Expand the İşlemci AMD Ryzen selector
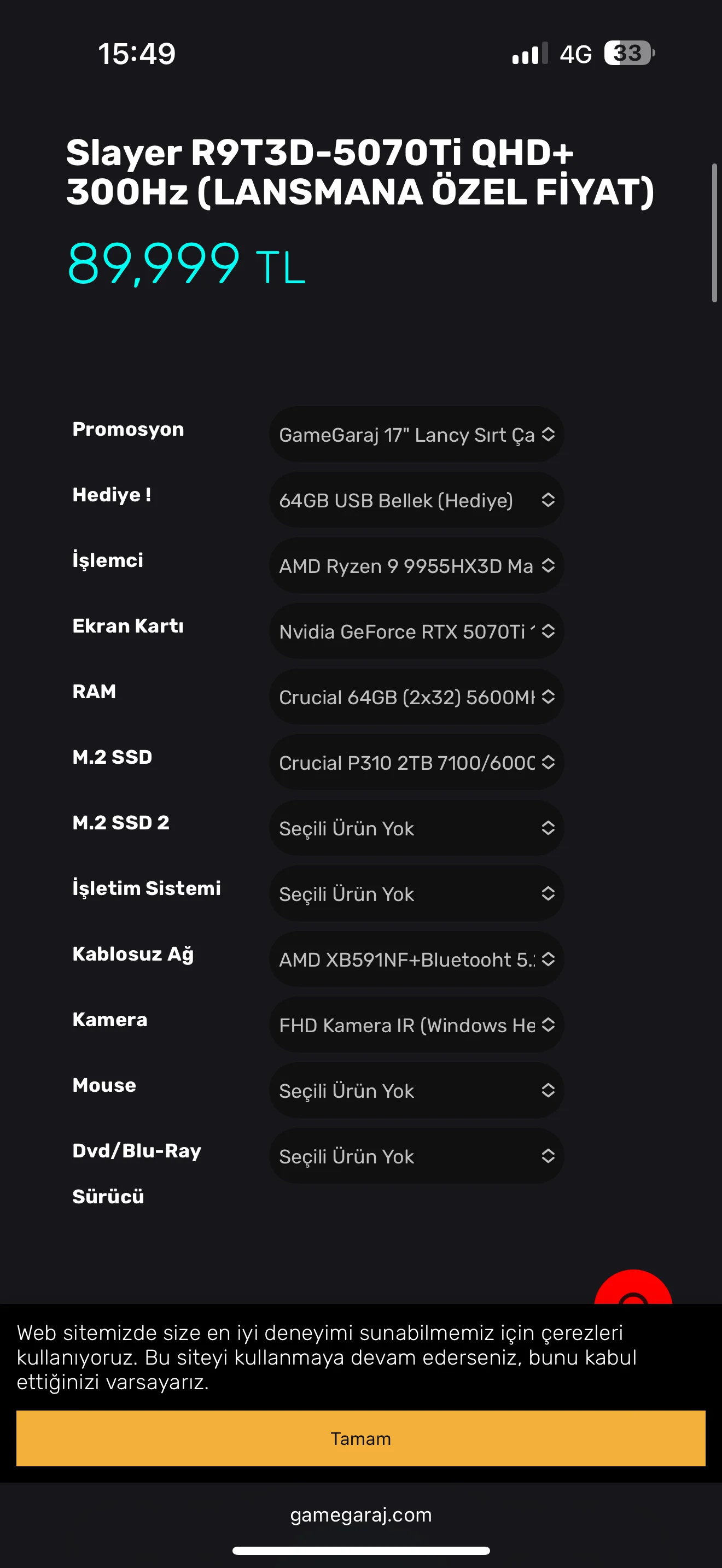Screen dimensions: 722x1568 point(416,566)
